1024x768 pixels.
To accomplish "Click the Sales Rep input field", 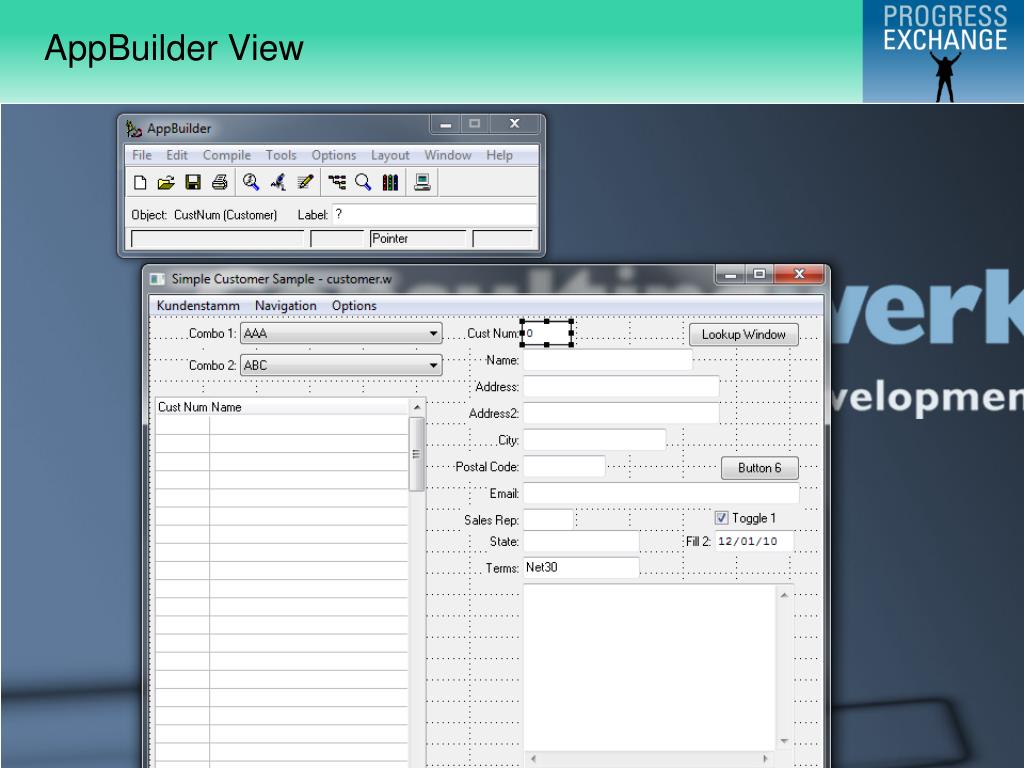I will click(549, 520).
